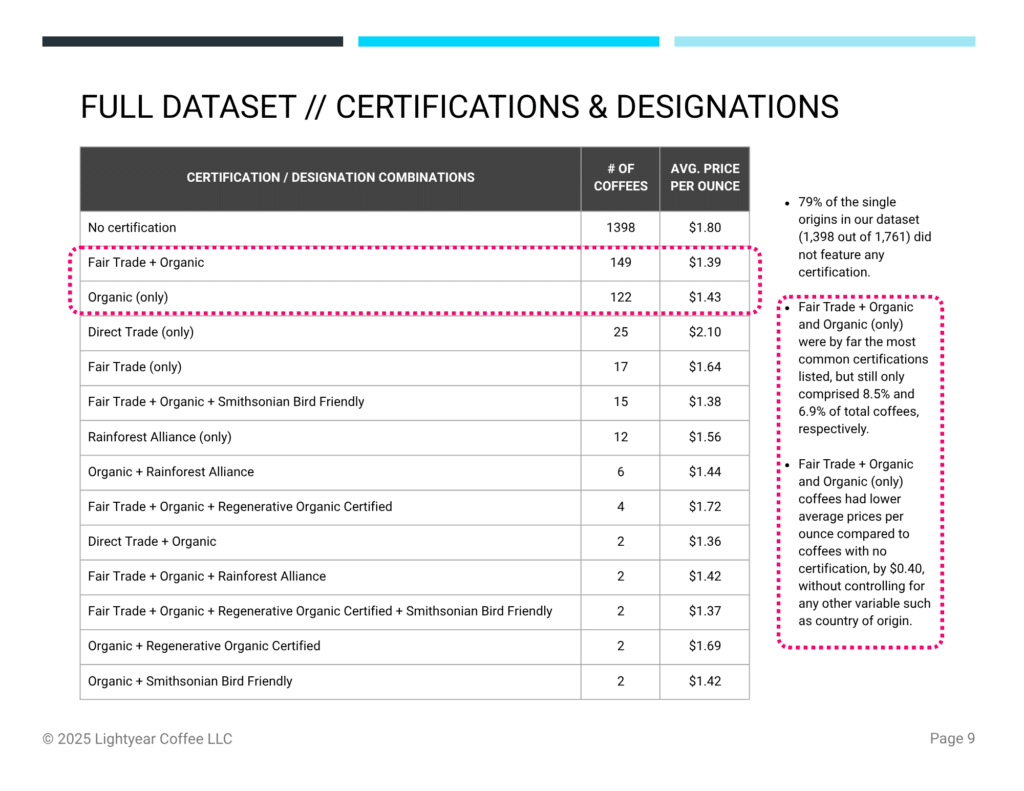The image size is (1024, 791).
Task: Click 'Organic + Smithsonian Bird Friendly' row label
Action: pos(190,681)
